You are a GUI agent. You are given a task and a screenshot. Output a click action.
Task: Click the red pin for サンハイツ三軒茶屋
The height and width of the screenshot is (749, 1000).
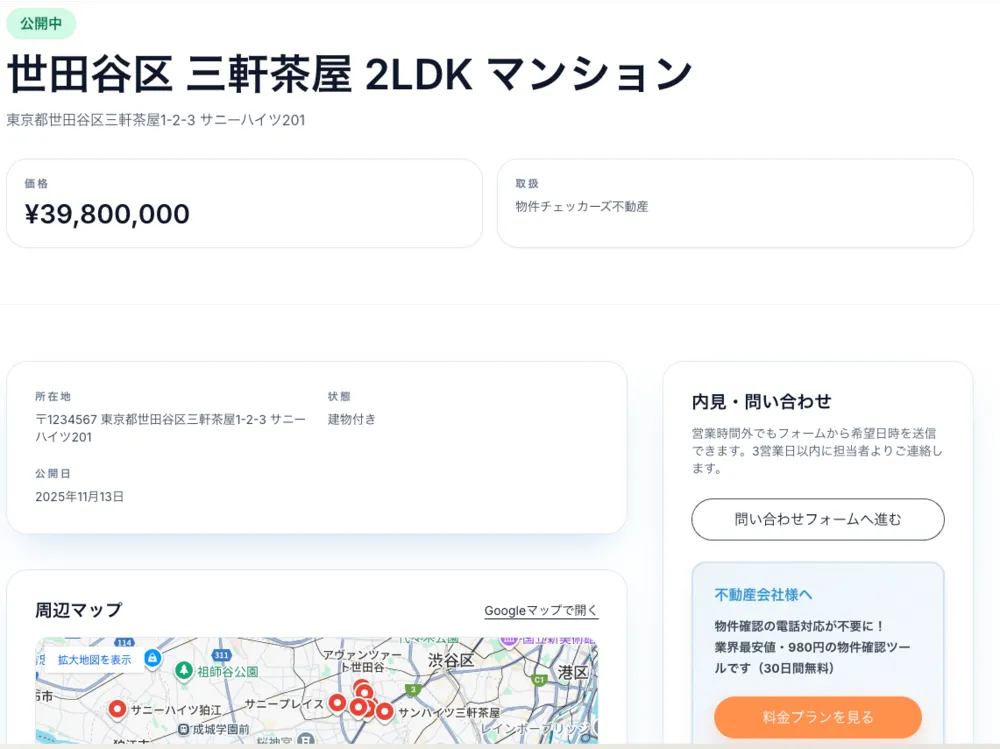point(385,711)
